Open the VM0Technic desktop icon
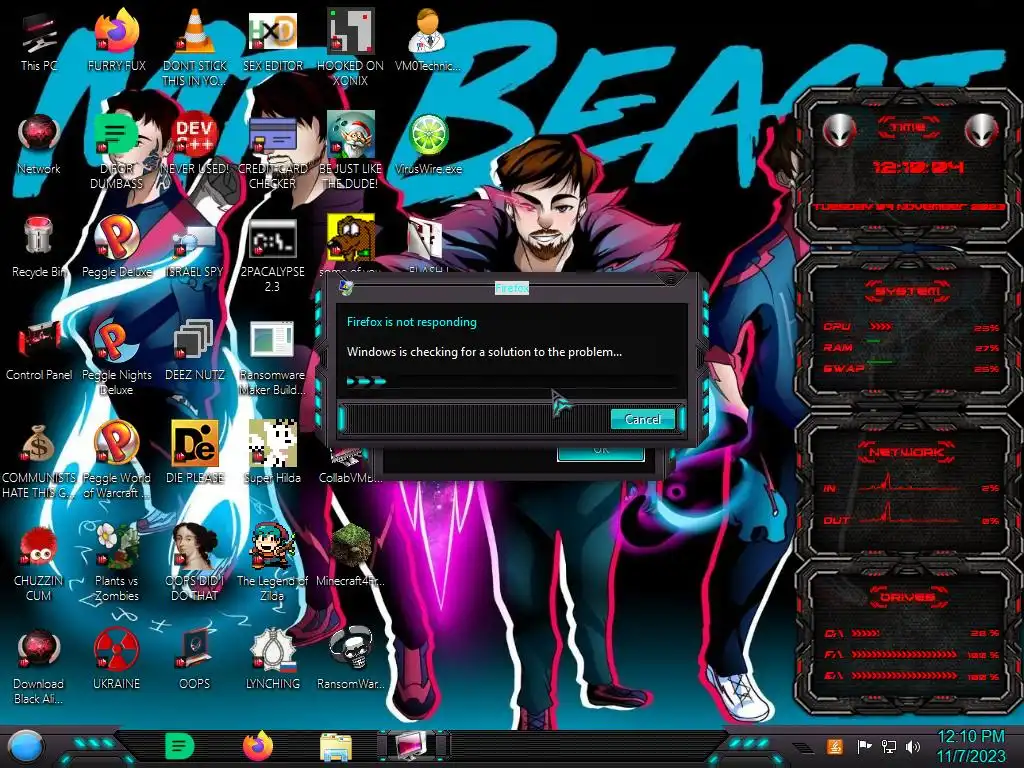The width and height of the screenshot is (1024, 768). 428,40
